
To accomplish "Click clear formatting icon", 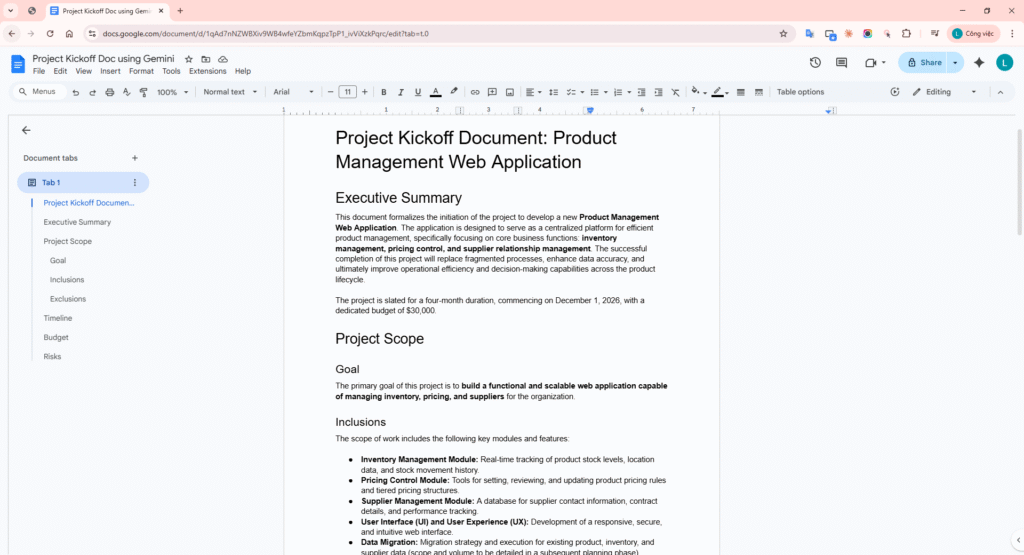I will pyautogui.click(x=675, y=92).
